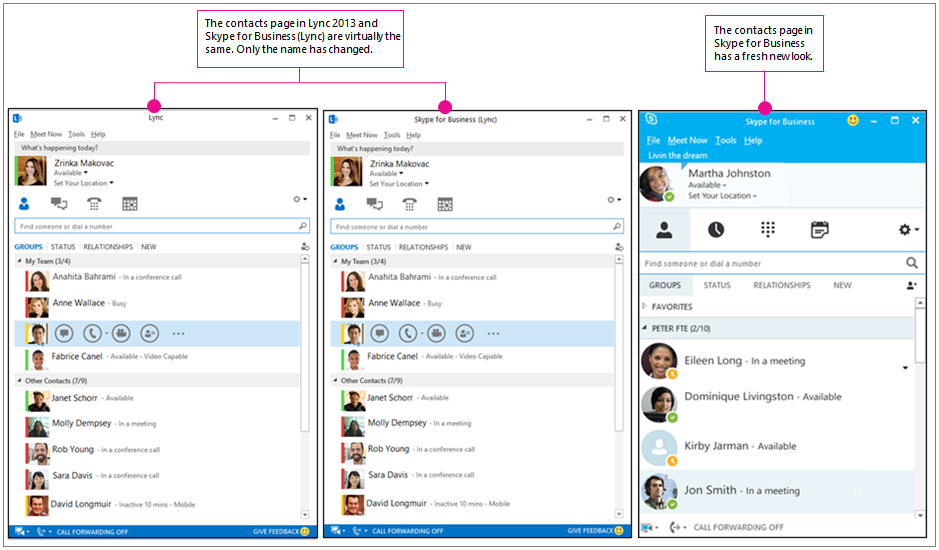The image size is (939, 550).
Task: Open Conversations icon in Skype for Business (Lync)
Action: pos(374,205)
